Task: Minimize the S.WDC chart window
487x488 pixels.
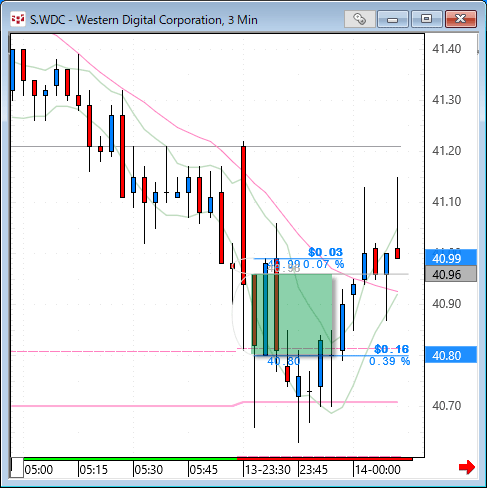Action: click(x=393, y=19)
